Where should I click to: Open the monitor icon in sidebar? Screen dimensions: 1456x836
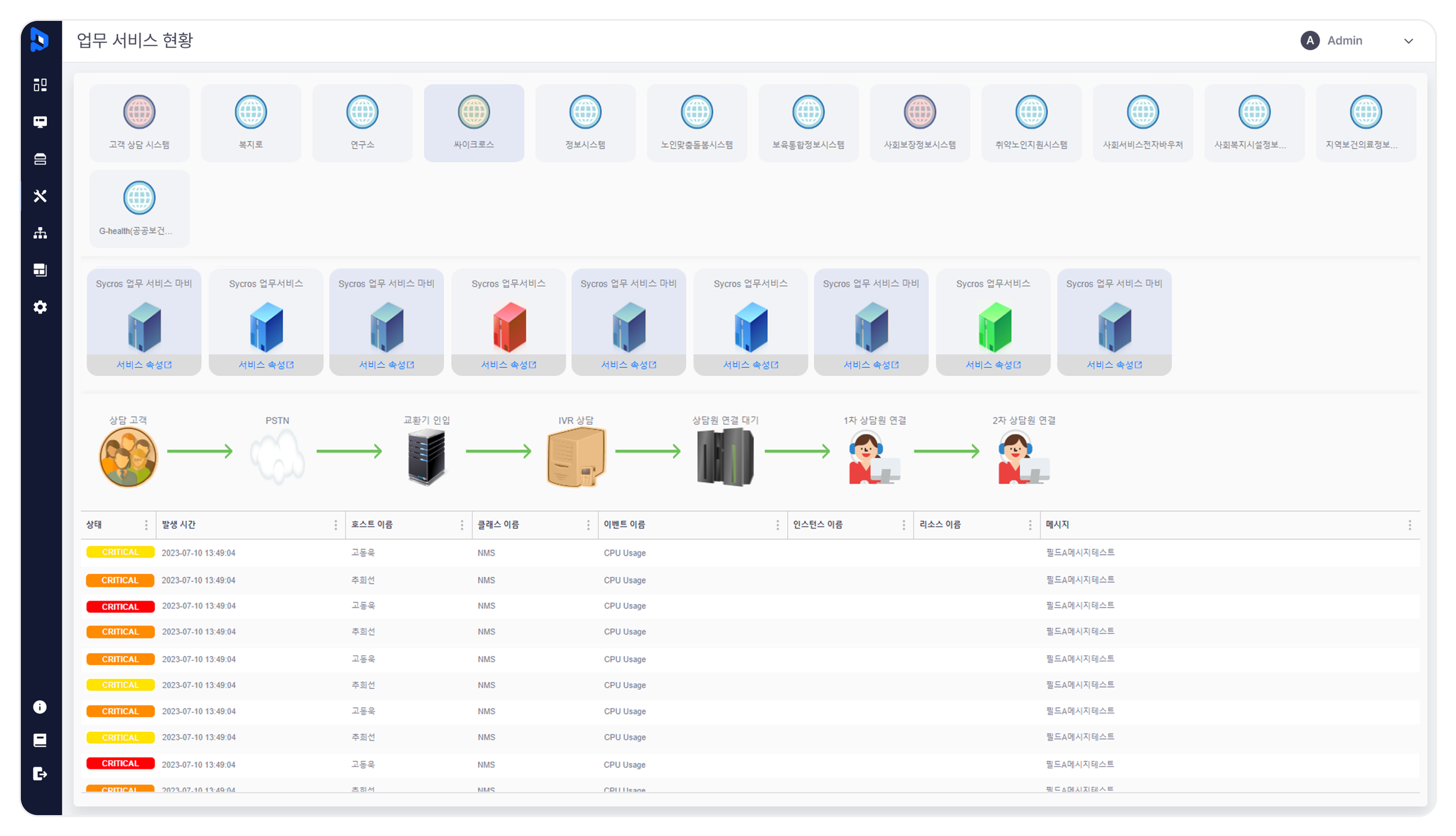pos(40,122)
